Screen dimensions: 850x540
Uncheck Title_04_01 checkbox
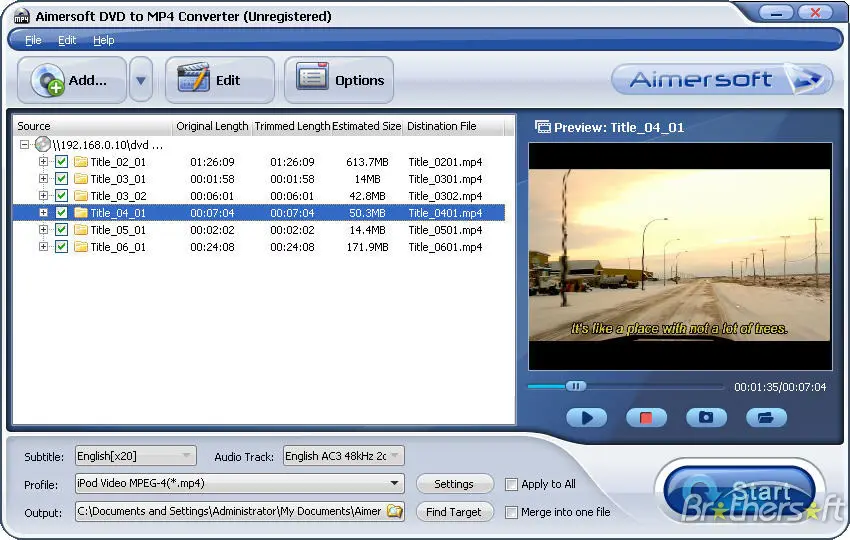pos(61,213)
